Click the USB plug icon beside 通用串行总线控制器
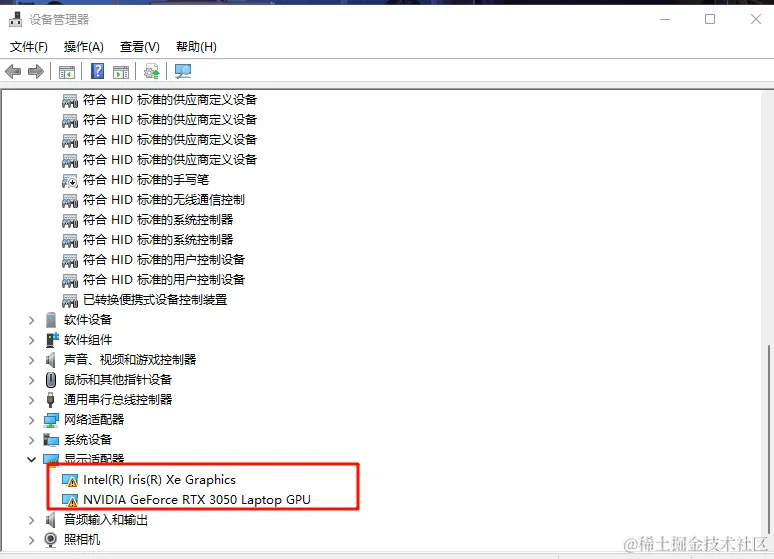This screenshot has width=774, height=559. pyautogui.click(x=50, y=400)
